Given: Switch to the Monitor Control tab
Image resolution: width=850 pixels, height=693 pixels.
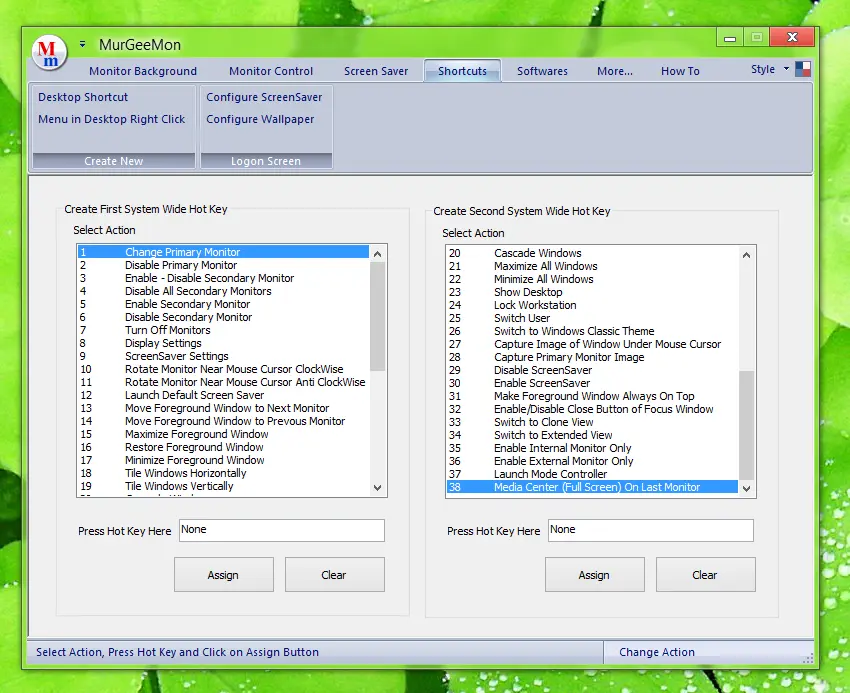Looking at the screenshot, I should 271,71.
